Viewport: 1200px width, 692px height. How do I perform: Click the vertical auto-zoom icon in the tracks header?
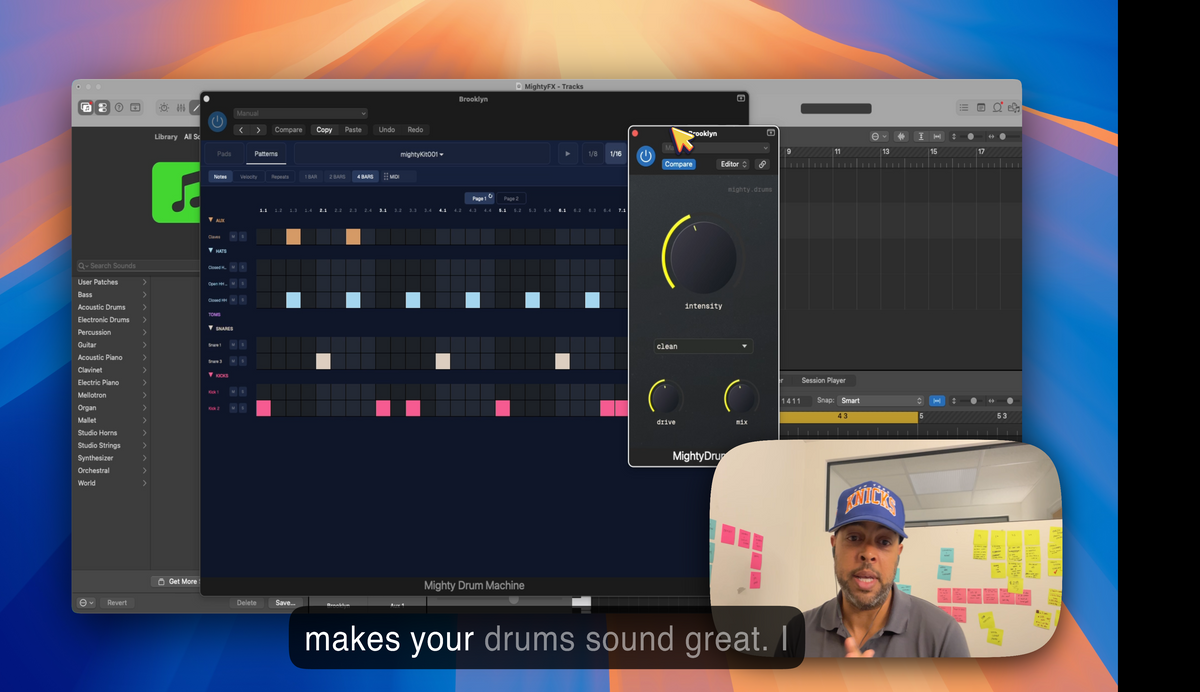click(x=921, y=136)
